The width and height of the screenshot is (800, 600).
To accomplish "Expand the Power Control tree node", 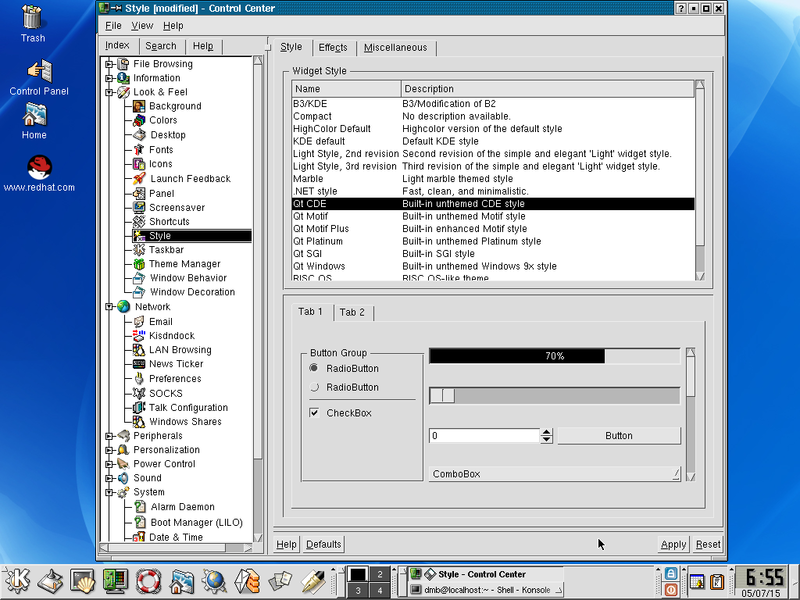I will tap(109, 464).
